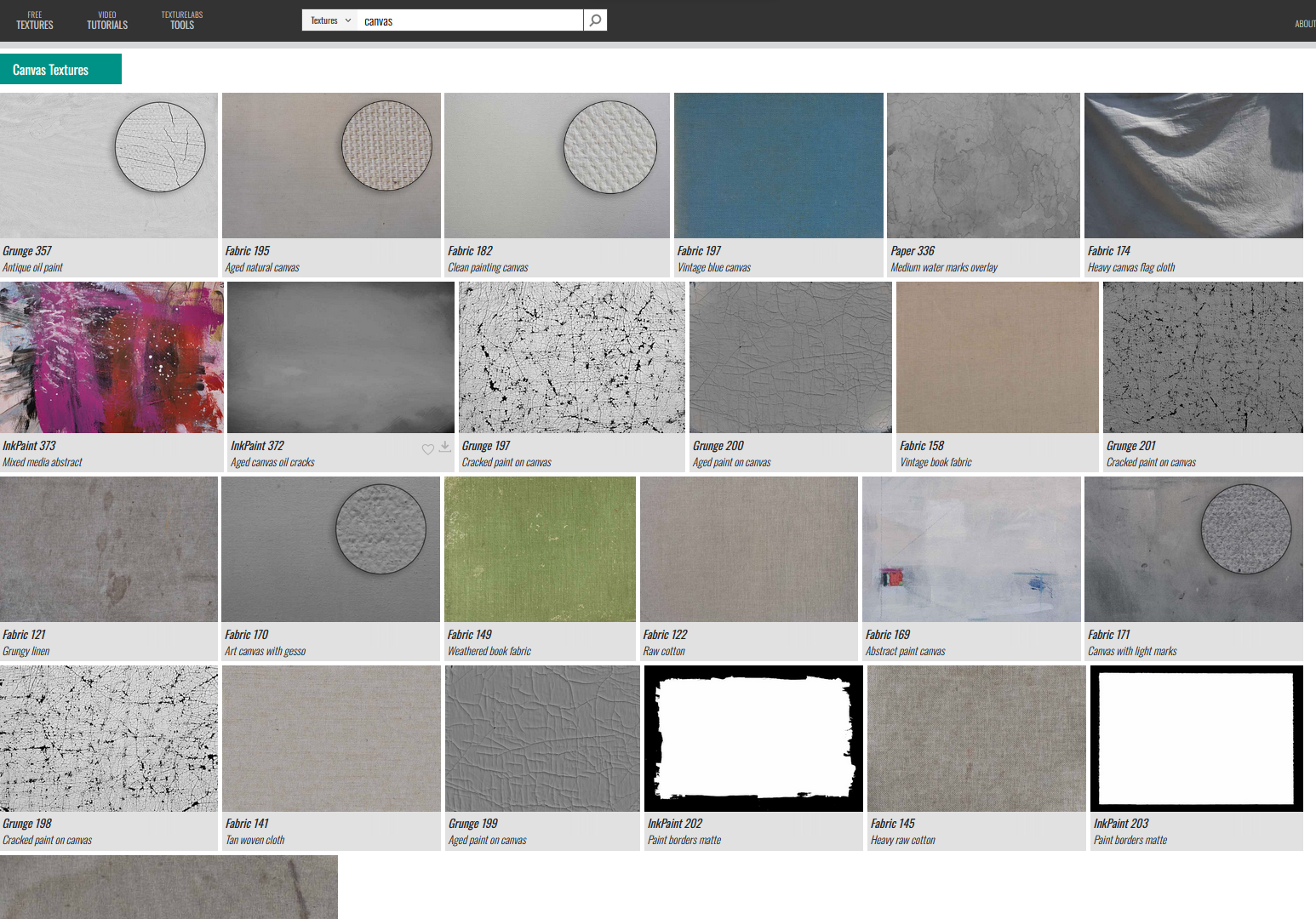This screenshot has width=1316, height=919.
Task: Click the Fabric 182 title link
Action: [470, 251]
